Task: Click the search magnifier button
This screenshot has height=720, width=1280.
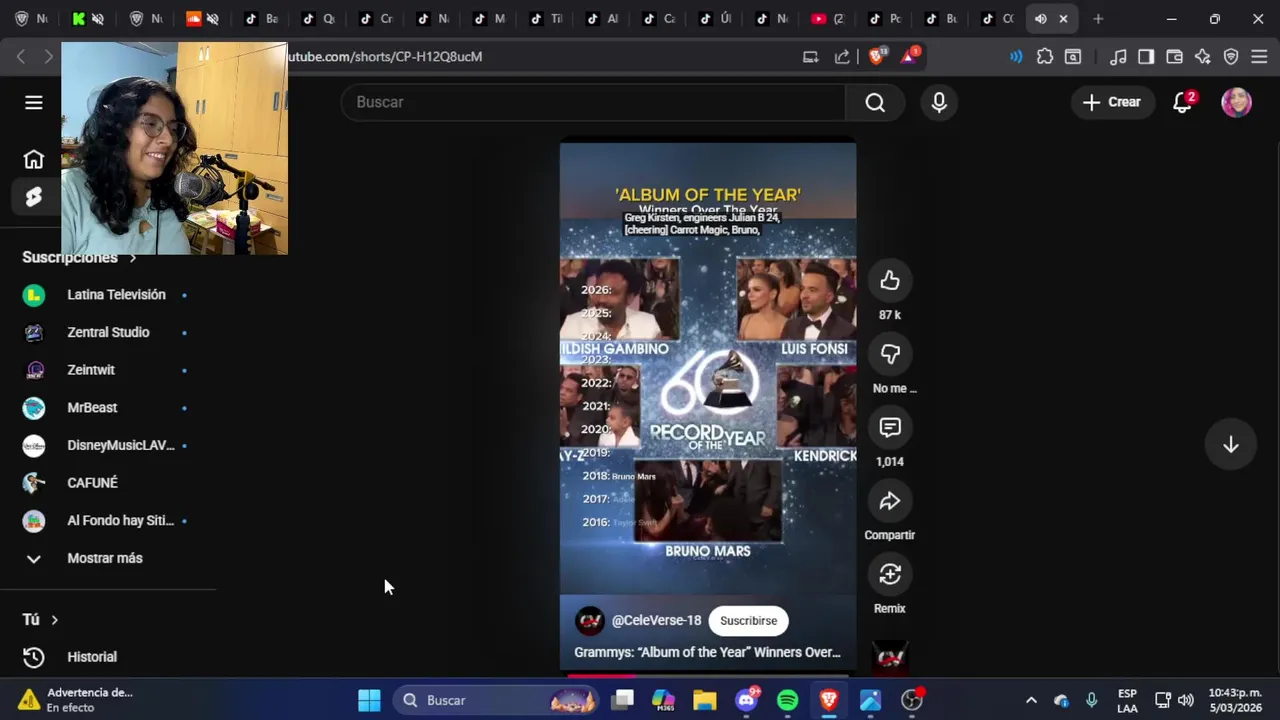Action: (x=875, y=102)
